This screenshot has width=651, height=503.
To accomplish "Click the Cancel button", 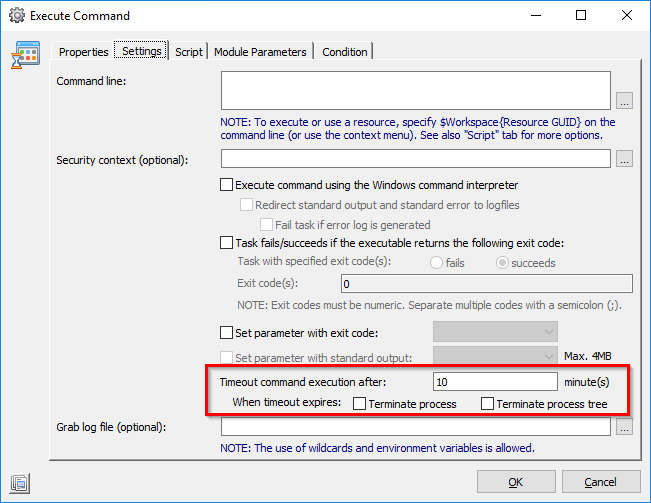I will (x=599, y=482).
